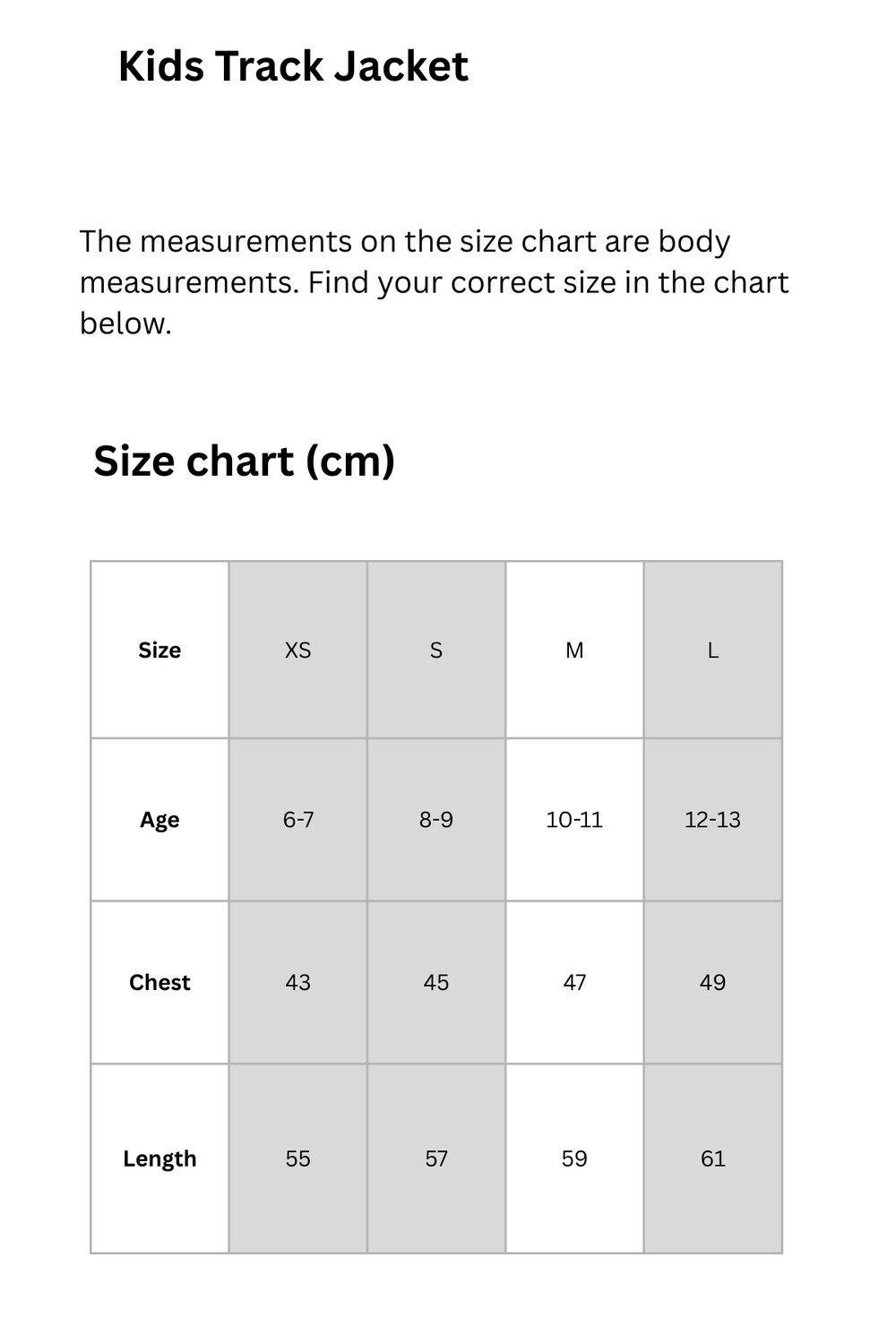Click the Kids Track Jacket heading
Image resolution: width=896 pixels, height=1344 pixels.
(293, 66)
